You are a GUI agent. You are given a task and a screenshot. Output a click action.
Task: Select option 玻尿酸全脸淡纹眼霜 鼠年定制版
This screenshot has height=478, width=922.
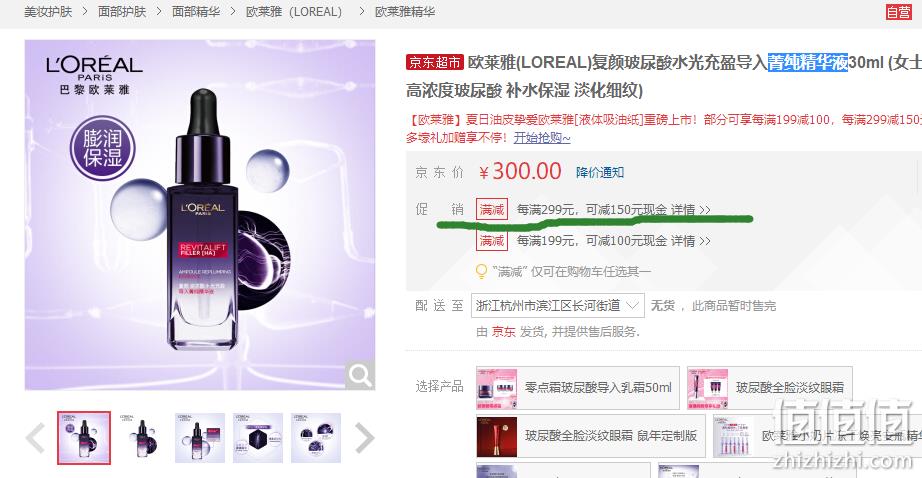[590, 436]
